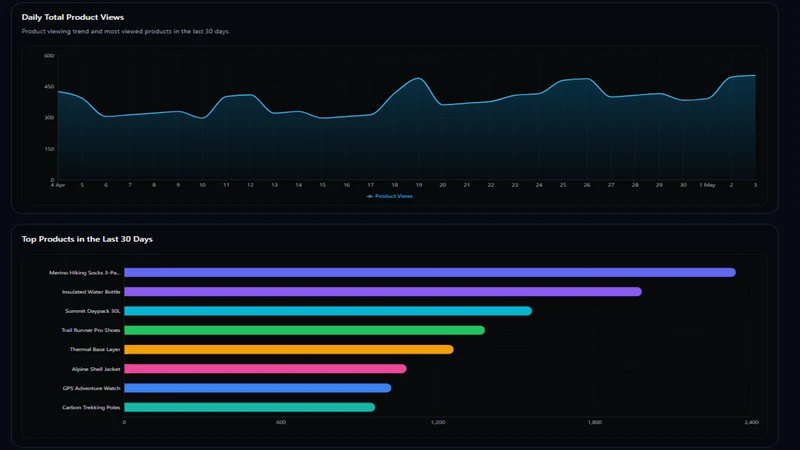Screen dimensions: 800x450
Task: Click the line chart point at 3 May
Action: pyautogui.click(x=755, y=76)
